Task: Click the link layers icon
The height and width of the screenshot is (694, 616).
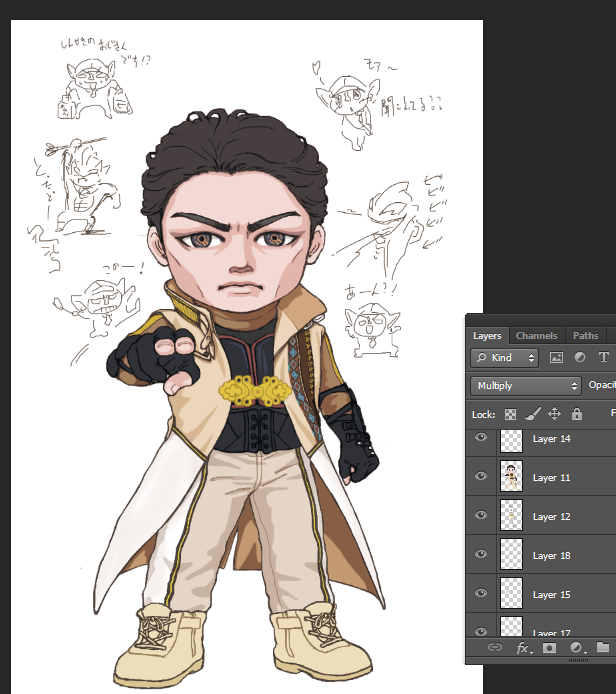Action: [495, 648]
